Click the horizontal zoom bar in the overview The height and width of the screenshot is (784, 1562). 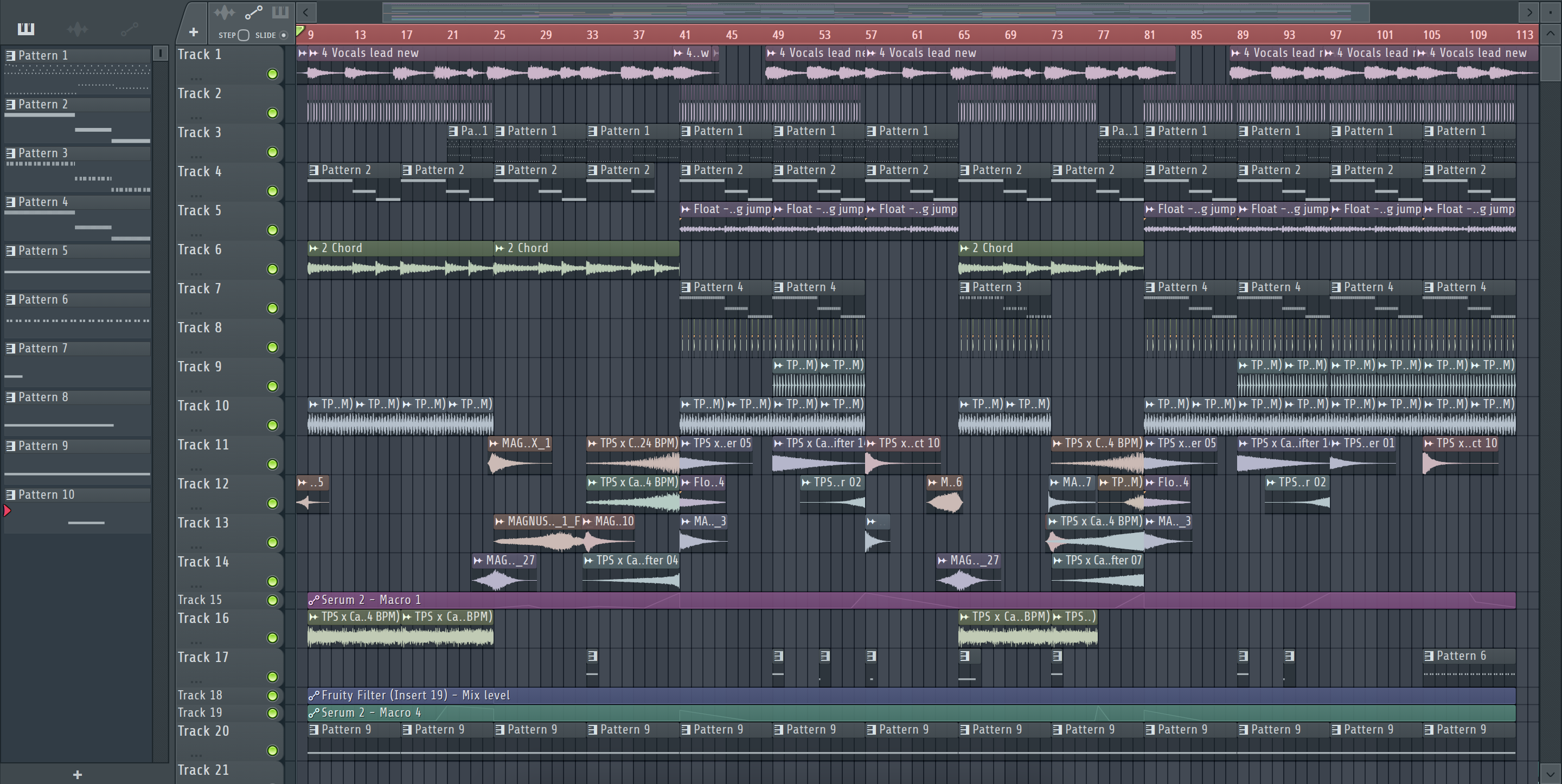pyautogui.click(x=875, y=12)
